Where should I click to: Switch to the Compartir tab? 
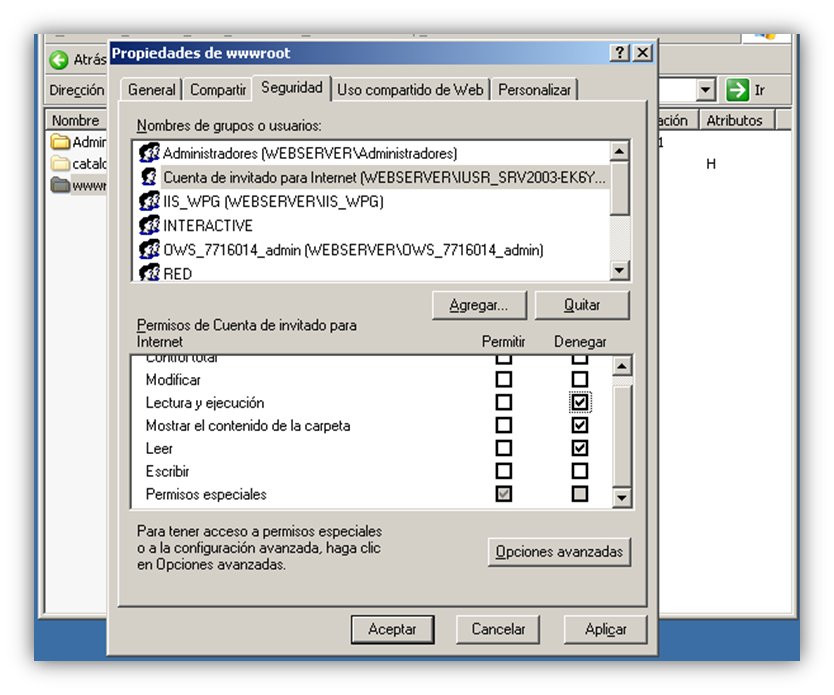coord(218,90)
